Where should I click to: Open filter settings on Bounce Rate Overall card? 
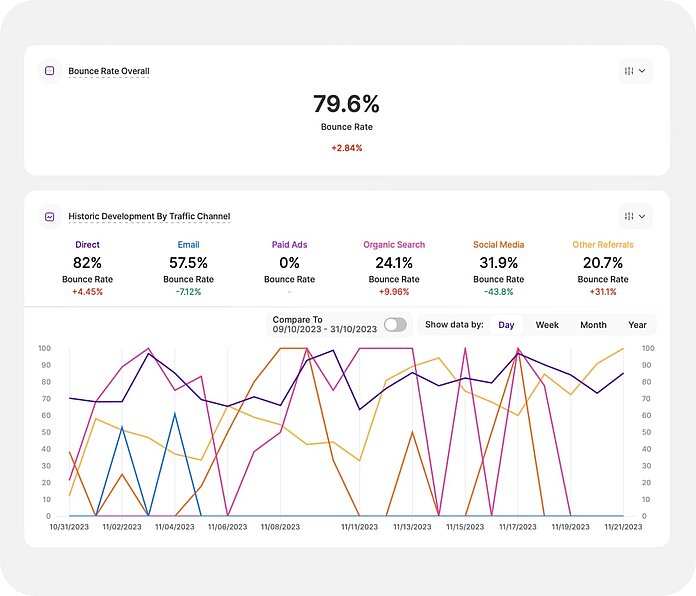tap(635, 71)
